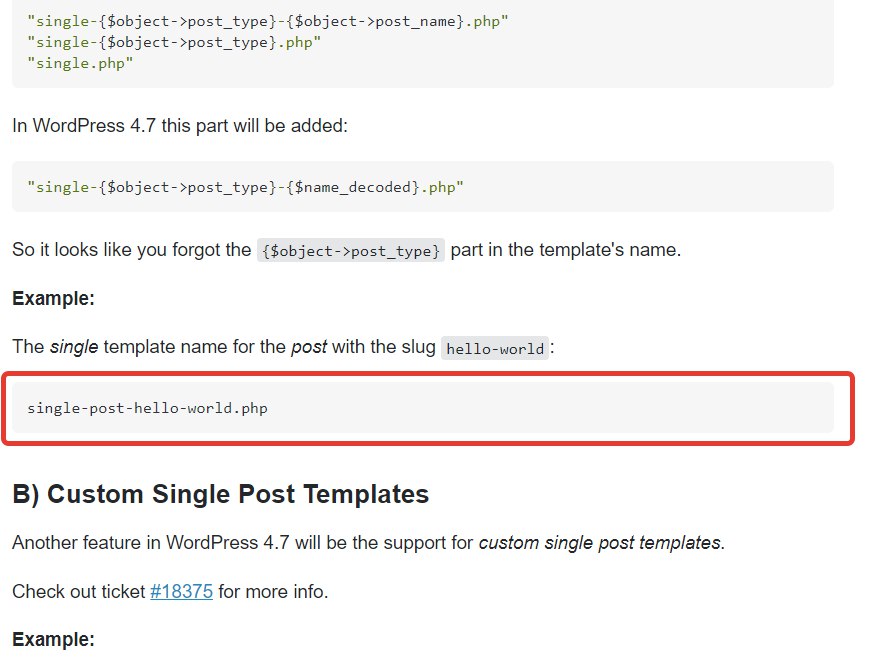The width and height of the screenshot is (873, 665).
Task: Click the "single.php" code line
Action: coord(81,63)
